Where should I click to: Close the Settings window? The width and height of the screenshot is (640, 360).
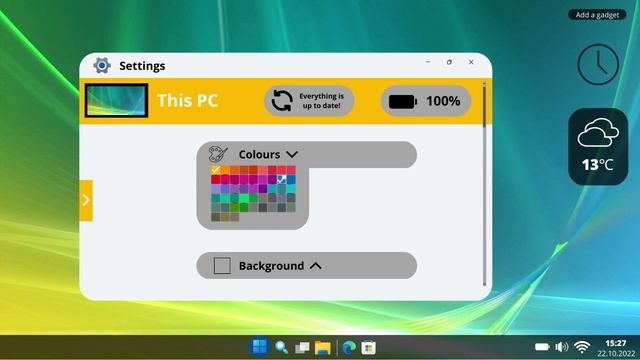[x=471, y=62]
